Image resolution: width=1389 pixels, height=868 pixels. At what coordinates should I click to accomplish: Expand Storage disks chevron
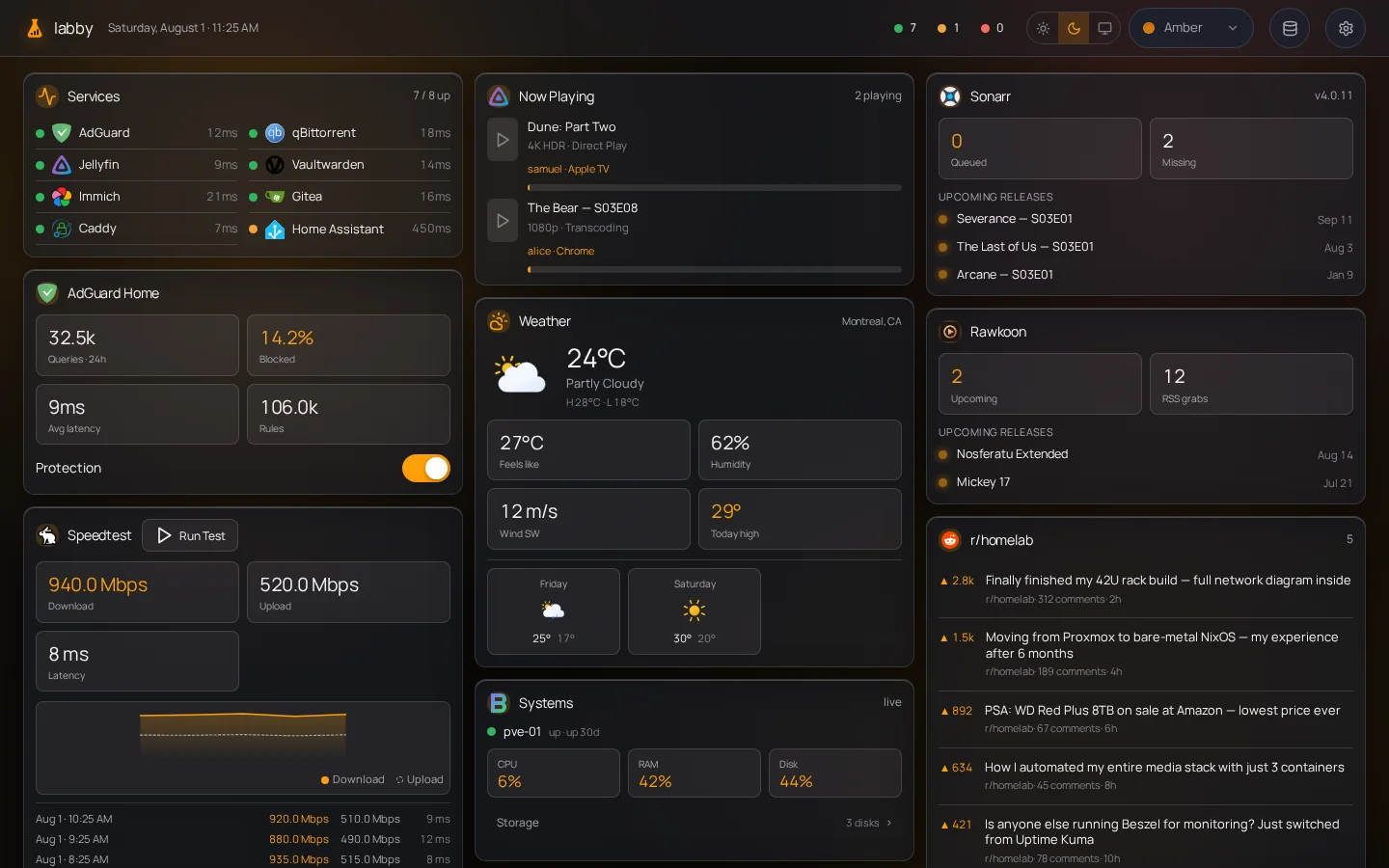coord(888,823)
